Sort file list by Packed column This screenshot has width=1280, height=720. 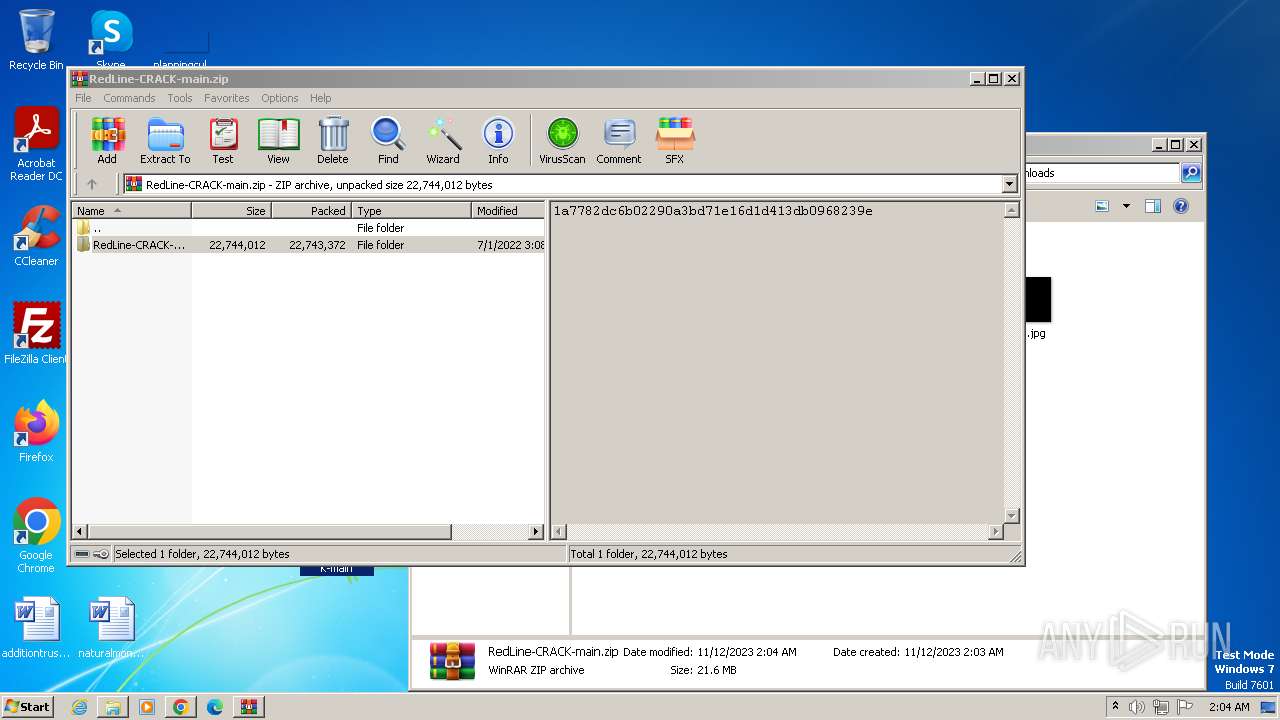(x=311, y=211)
